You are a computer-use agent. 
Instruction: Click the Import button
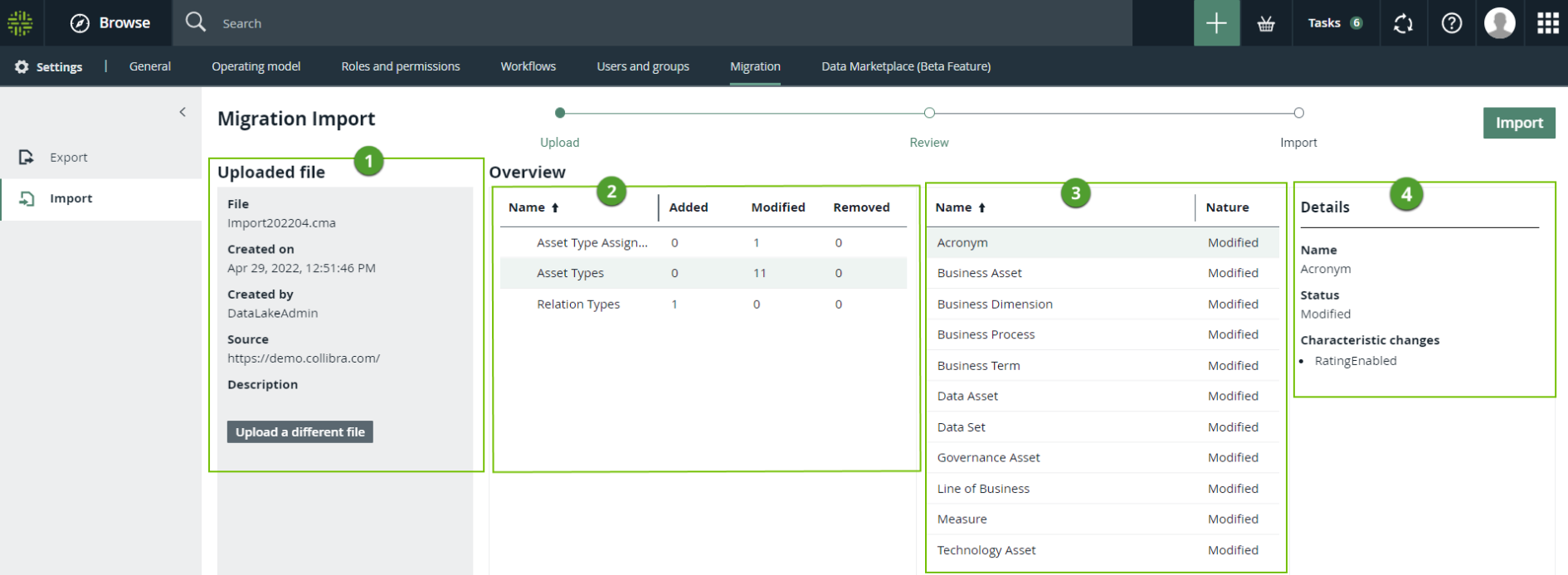1518,123
